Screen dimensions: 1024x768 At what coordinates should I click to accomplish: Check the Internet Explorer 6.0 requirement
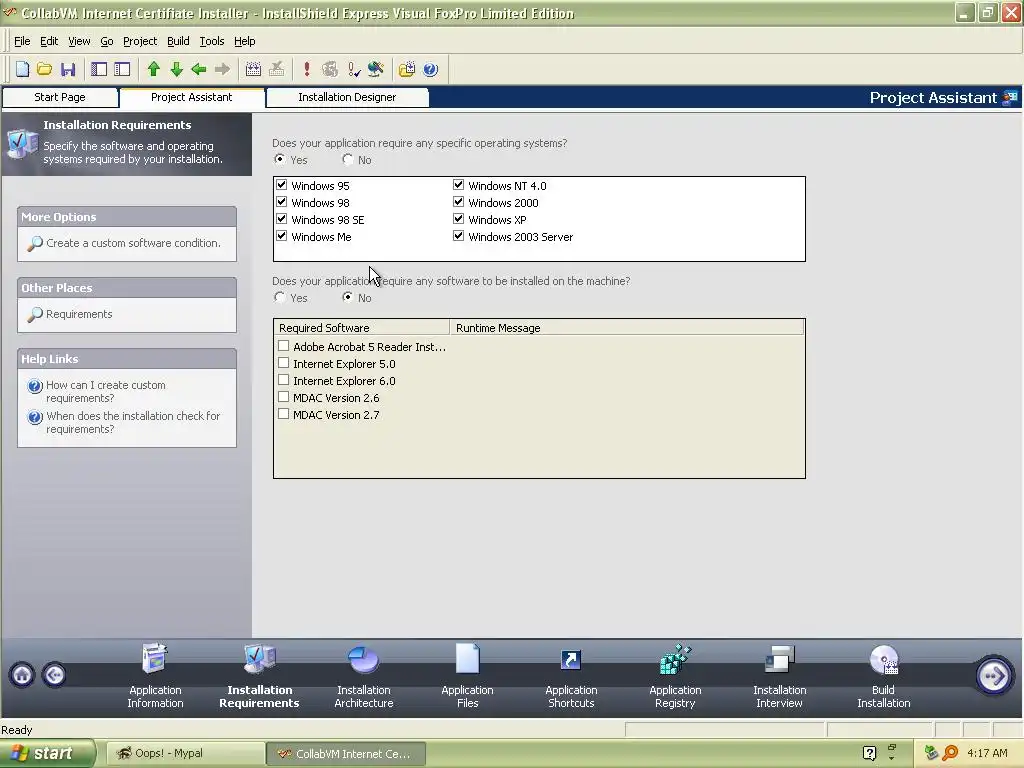pyautogui.click(x=283, y=379)
